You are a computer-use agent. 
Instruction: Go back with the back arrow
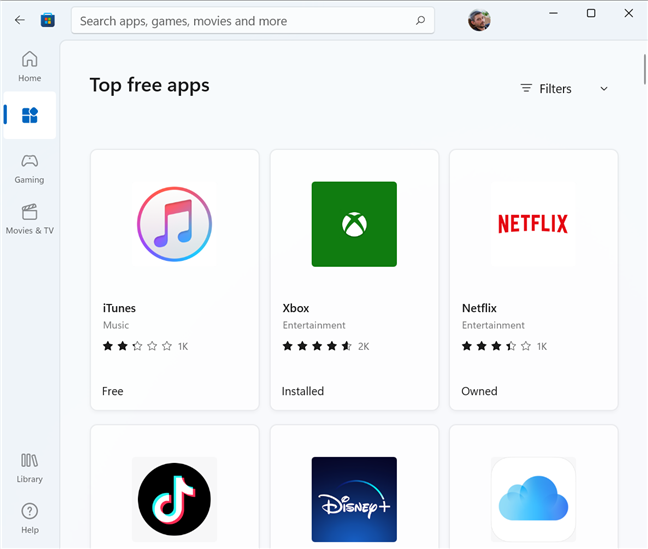click(x=19, y=20)
